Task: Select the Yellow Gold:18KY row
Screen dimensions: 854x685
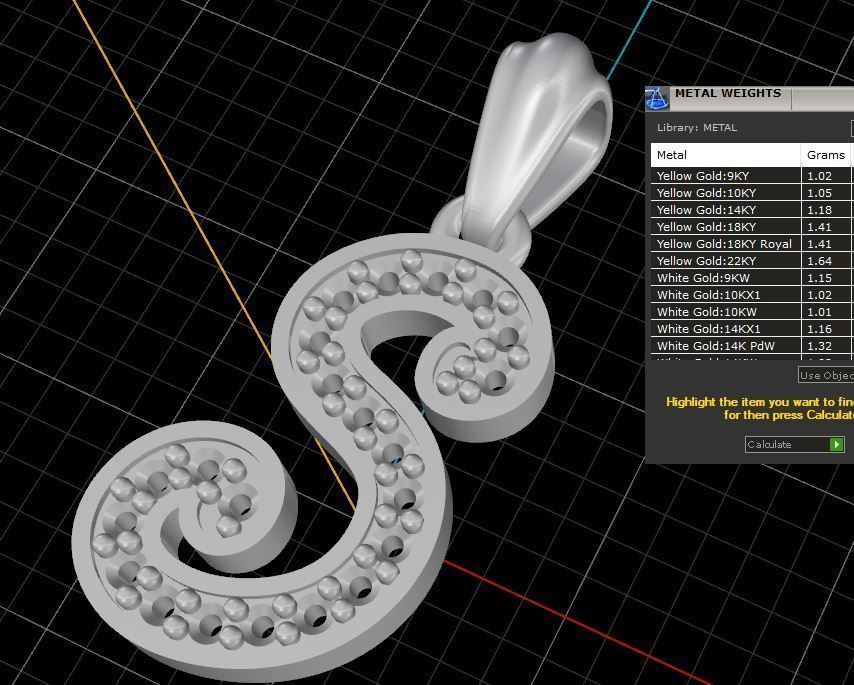Action: (752, 227)
